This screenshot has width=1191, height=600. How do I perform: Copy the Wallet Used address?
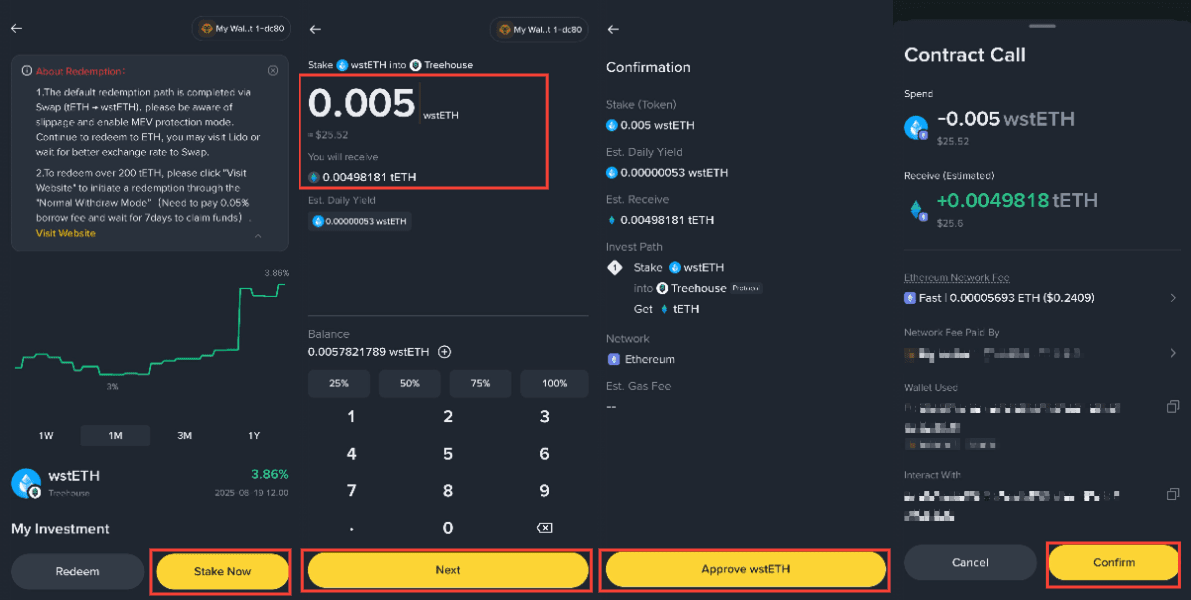click(x=1173, y=407)
